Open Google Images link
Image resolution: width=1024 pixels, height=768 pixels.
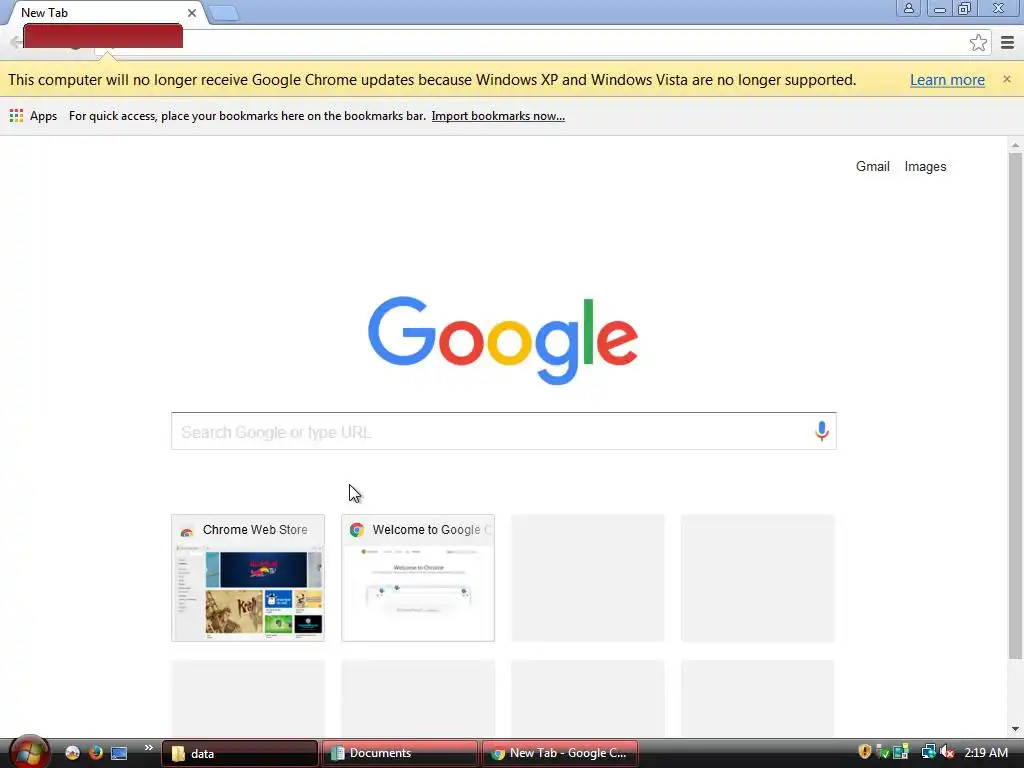pos(925,167)
